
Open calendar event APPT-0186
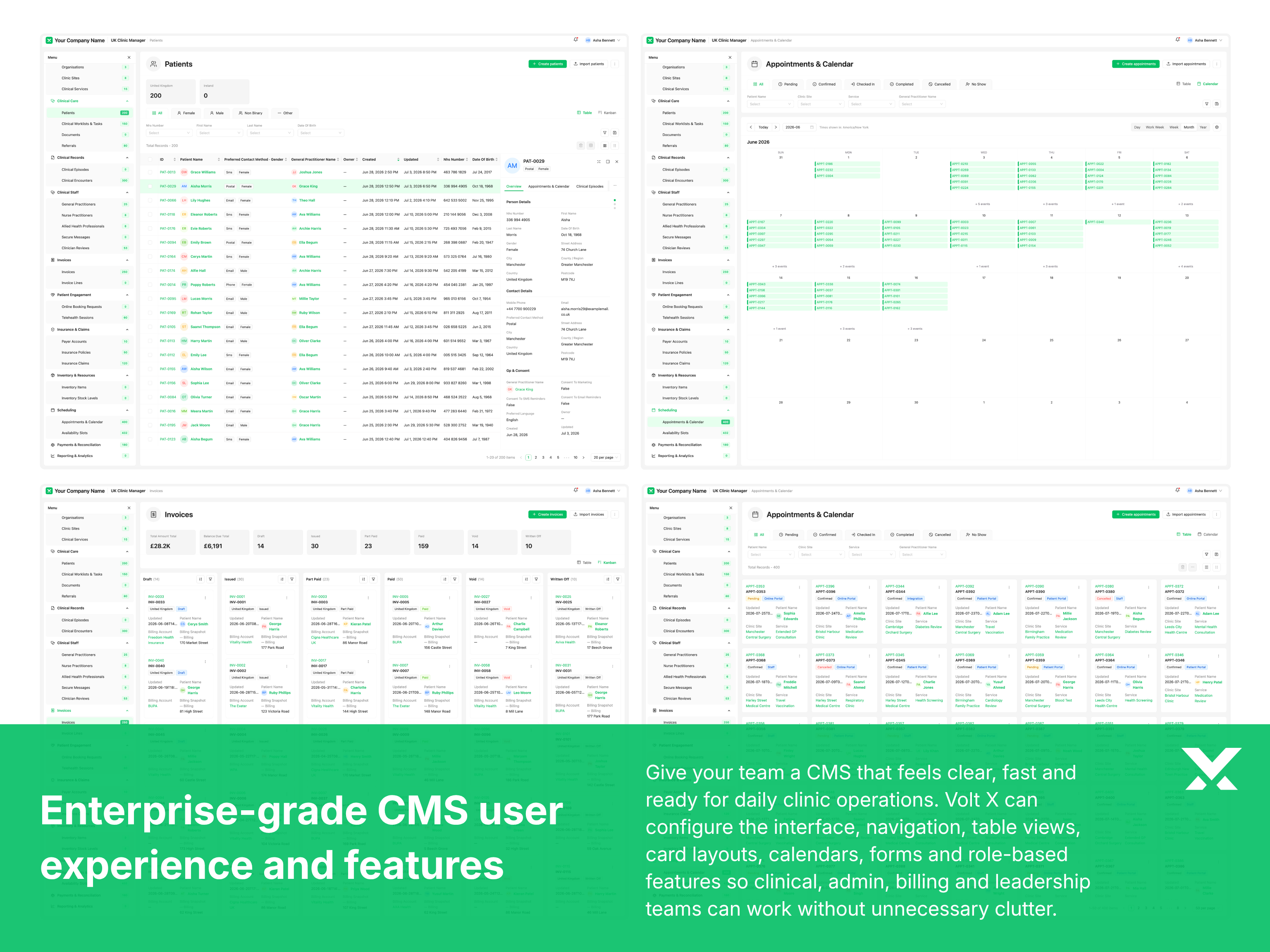tap(848, 164)
